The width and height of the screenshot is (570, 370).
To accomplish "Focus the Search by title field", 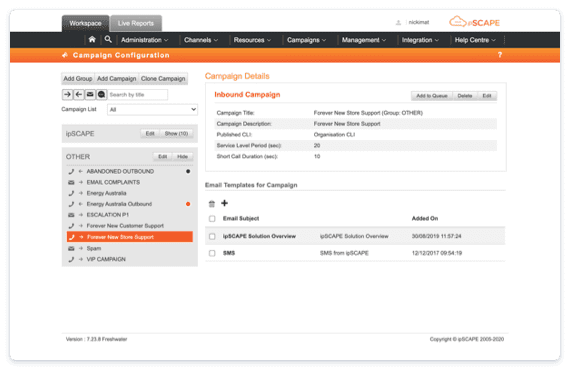I will coord(138,94).
